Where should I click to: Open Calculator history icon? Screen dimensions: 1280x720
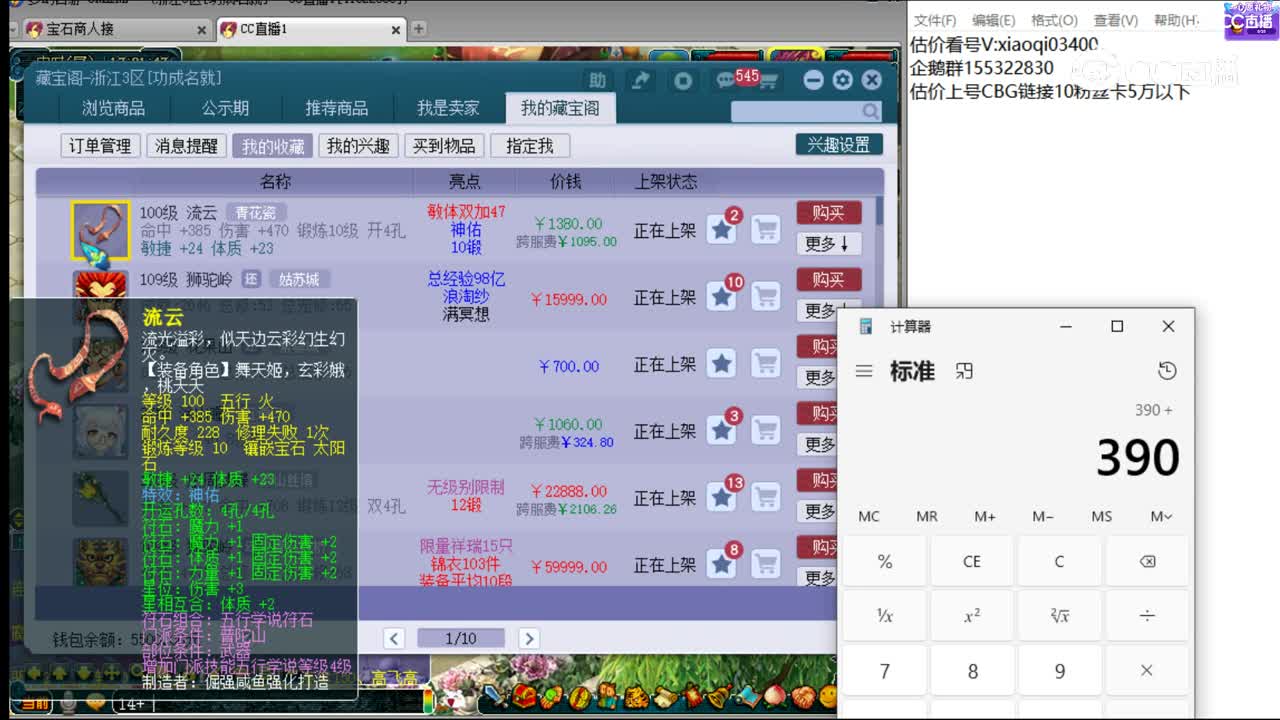[x=1167, y=371]
